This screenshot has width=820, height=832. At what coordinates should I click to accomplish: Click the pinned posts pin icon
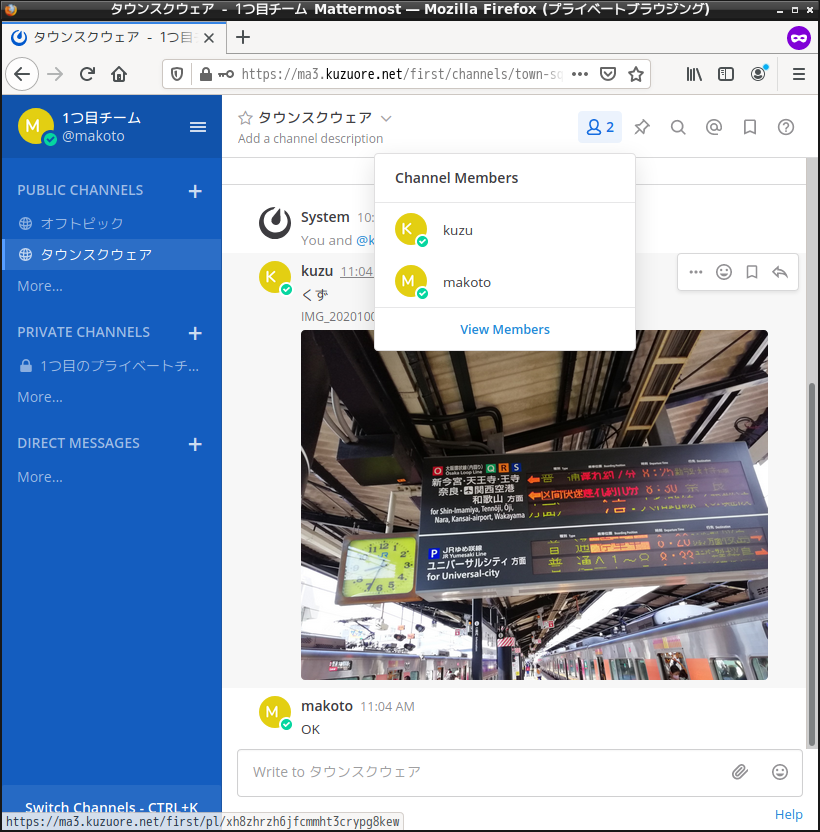point(642,127)
